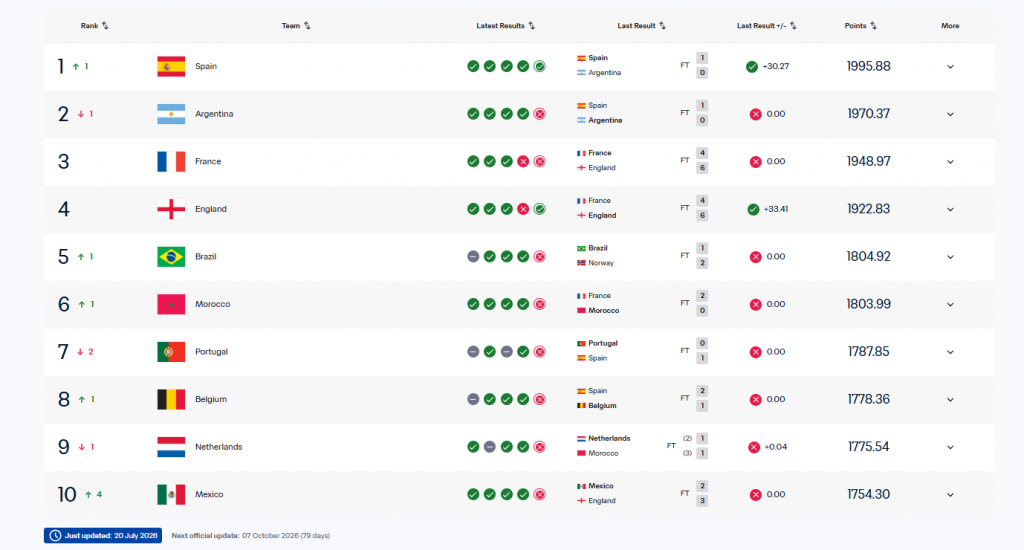Sort table by Points column
Image resolution: width=1024 pixels, height=550 pixels.
(861, 26)
